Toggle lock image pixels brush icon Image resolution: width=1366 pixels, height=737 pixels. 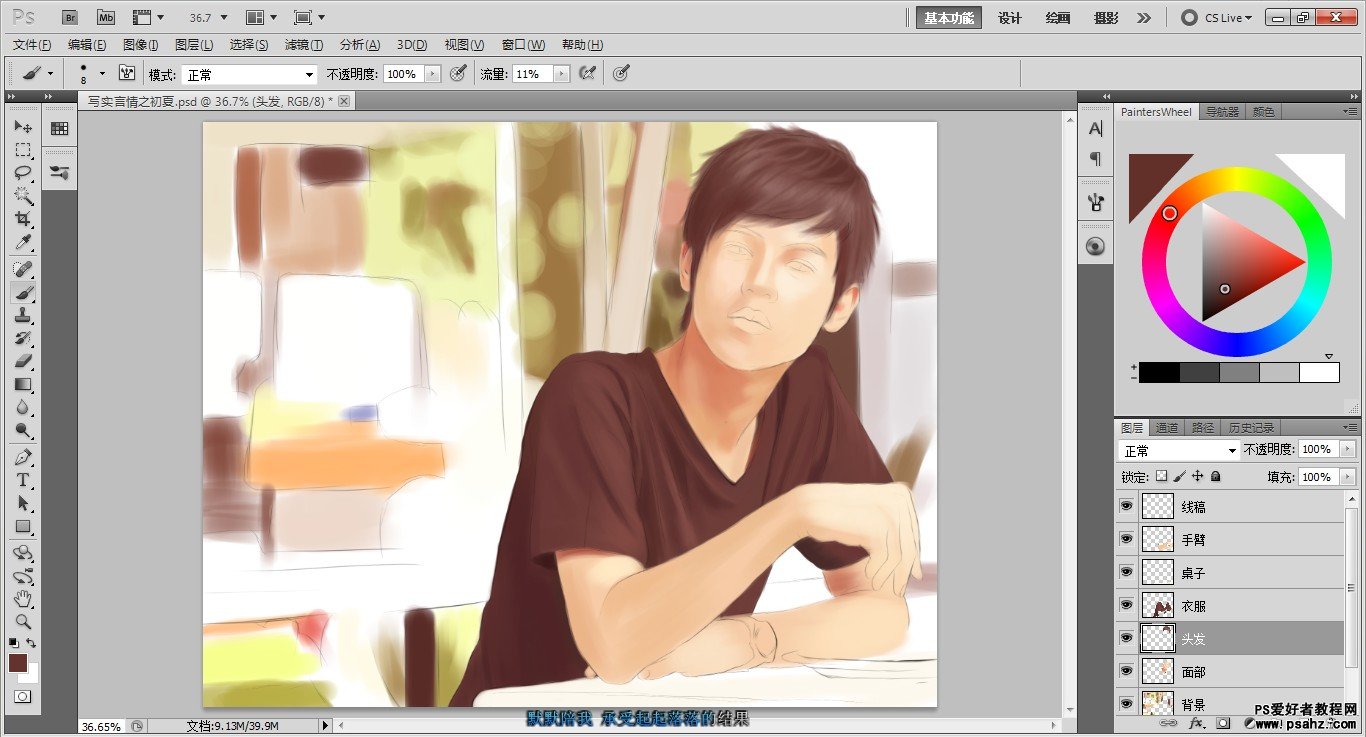(1179, 477)
